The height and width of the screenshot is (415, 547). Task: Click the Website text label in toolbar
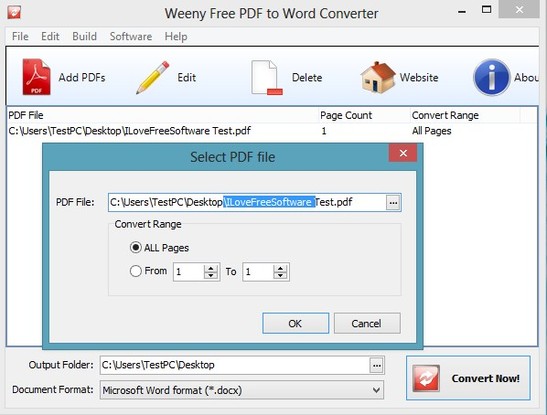click(419, 77)
